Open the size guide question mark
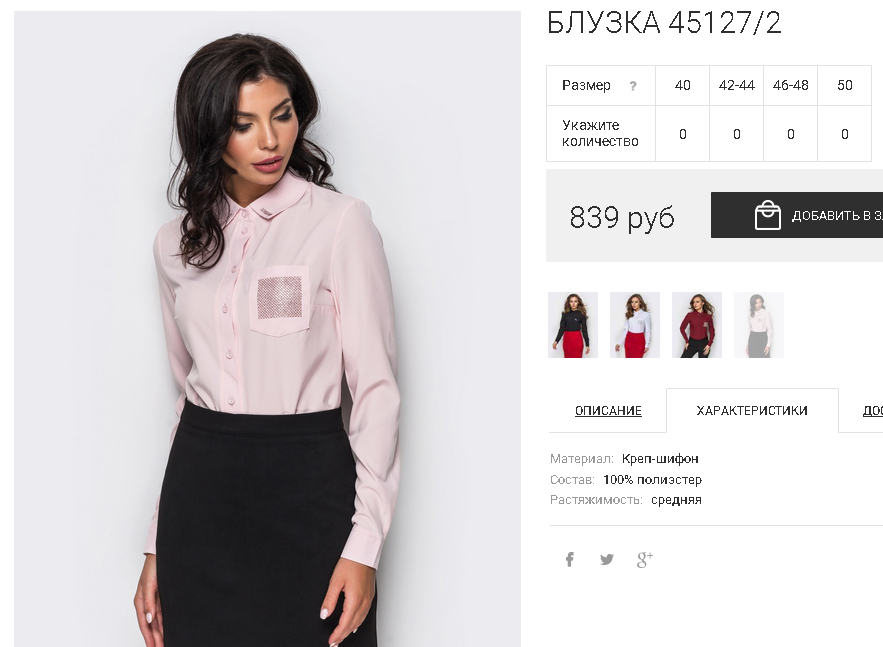The height and width of the screenshot is (647, 883). coord(633,86)
